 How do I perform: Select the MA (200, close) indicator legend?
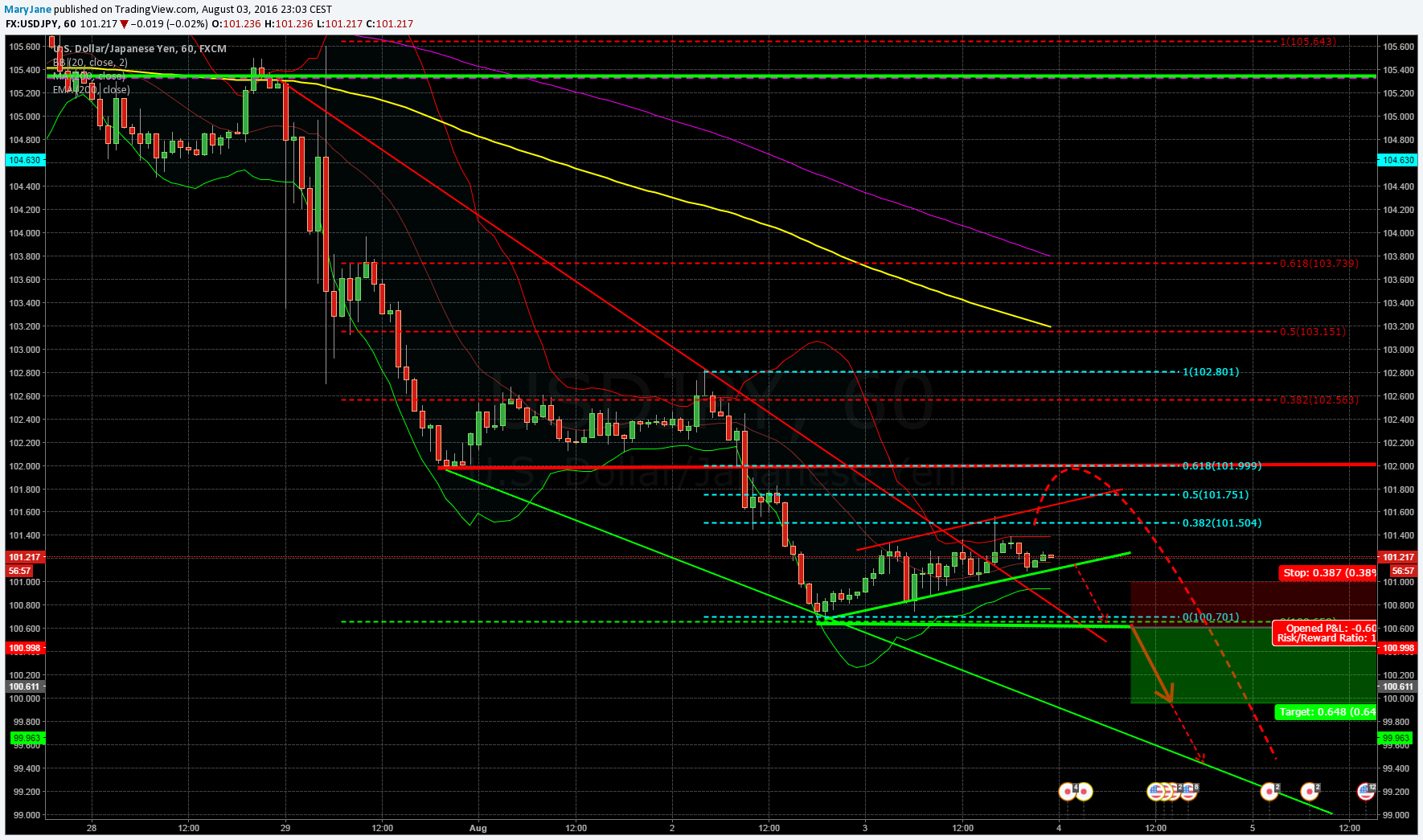88,76
